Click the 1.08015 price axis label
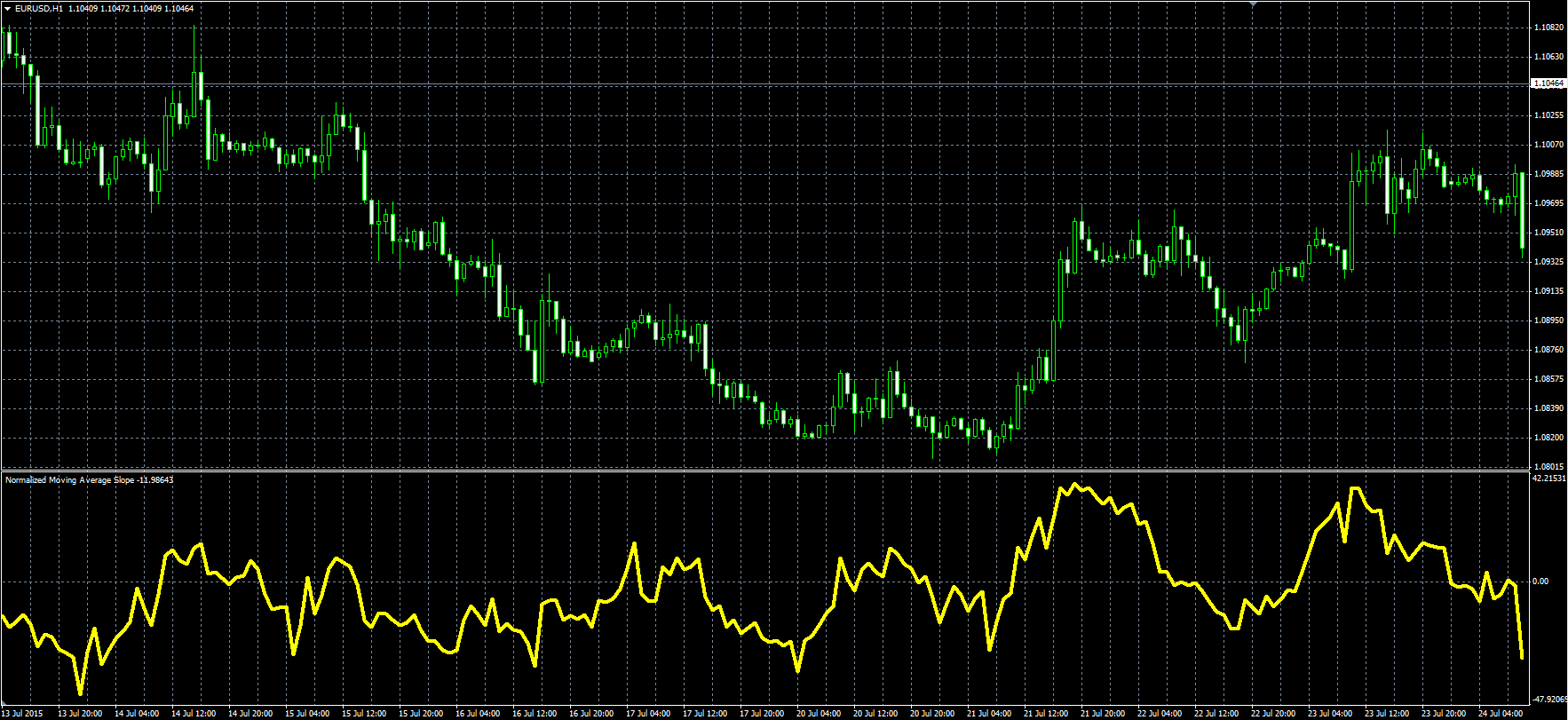Screen dimensions: 1568x720 point(1549,467)
